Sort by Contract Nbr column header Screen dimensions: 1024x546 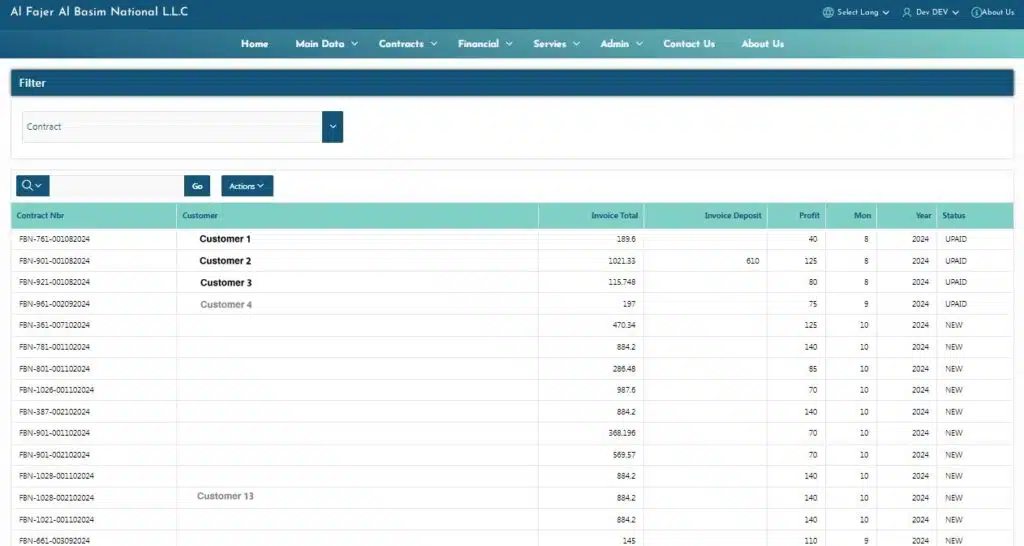(40, 216)
